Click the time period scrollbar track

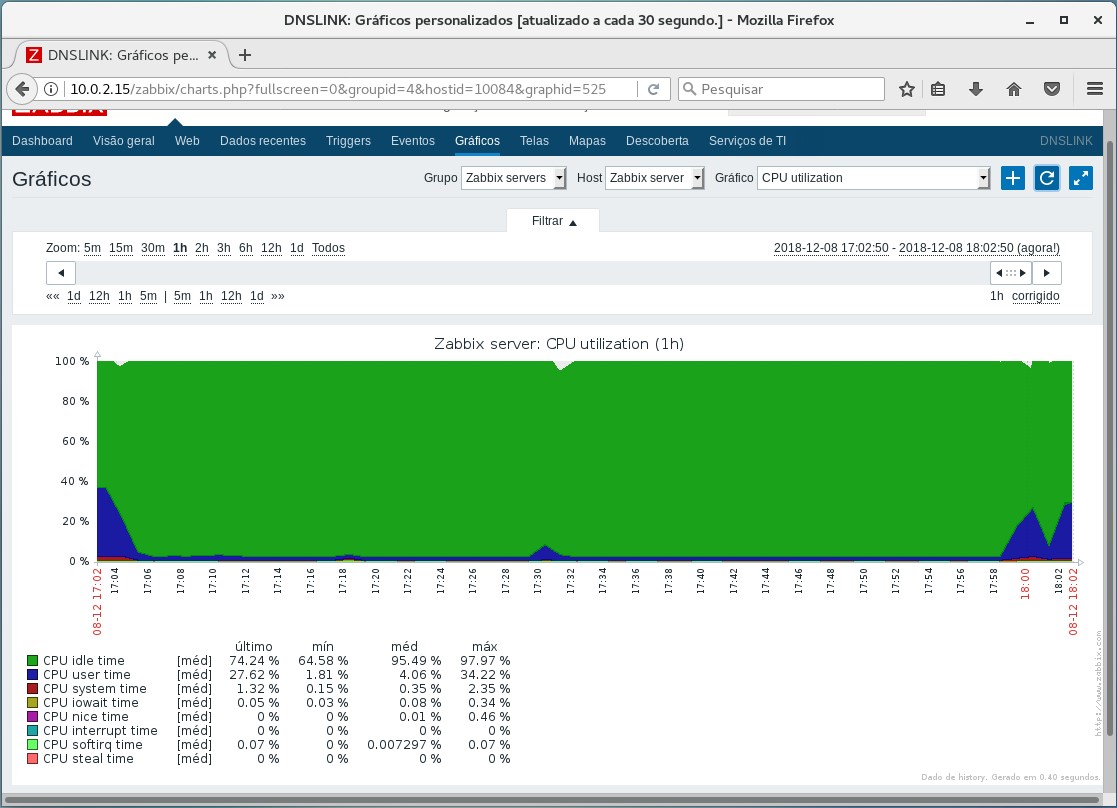[x=533, y=273]
